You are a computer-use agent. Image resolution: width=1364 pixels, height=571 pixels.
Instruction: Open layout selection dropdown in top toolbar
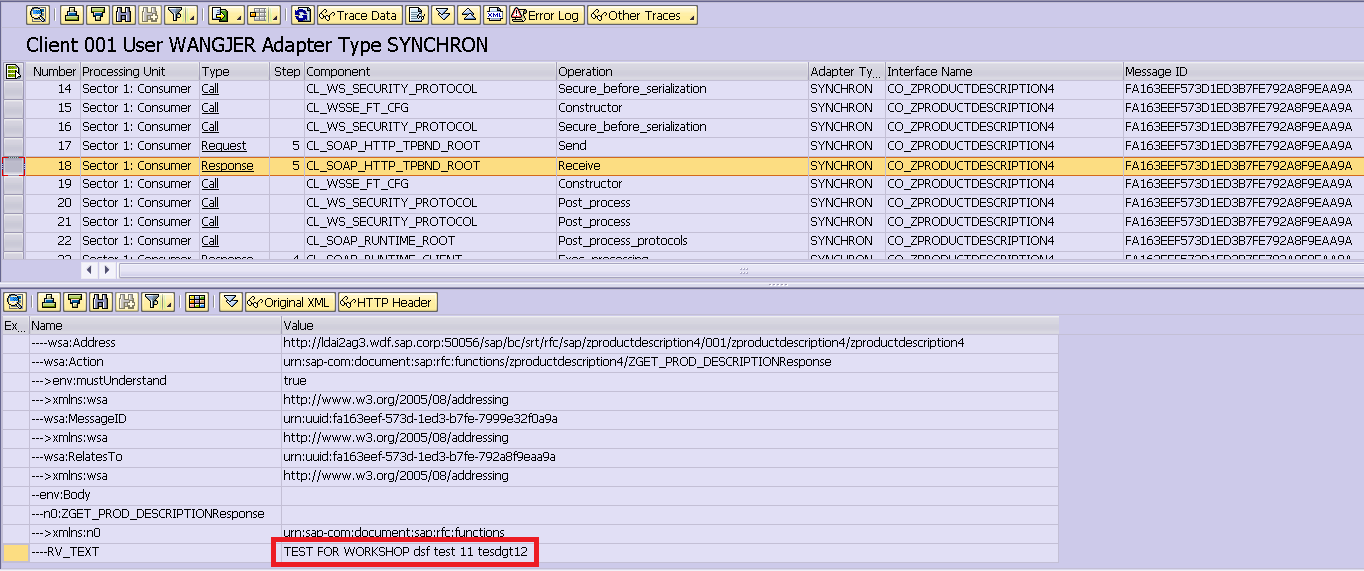263,15
